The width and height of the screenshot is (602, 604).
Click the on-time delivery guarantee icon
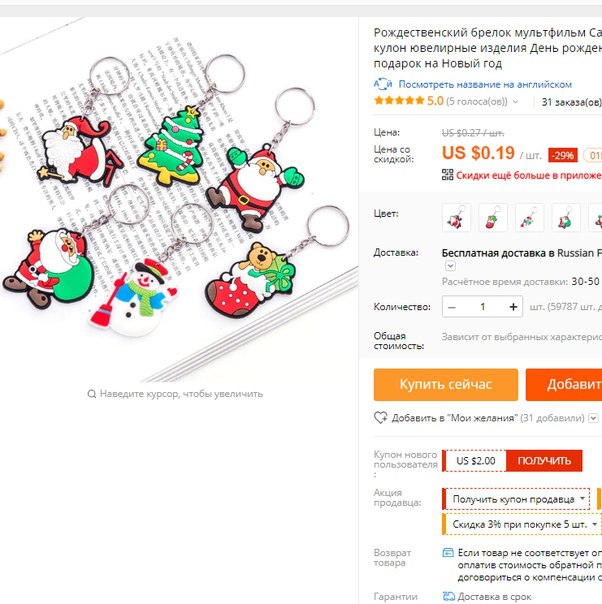click(448, 596)
